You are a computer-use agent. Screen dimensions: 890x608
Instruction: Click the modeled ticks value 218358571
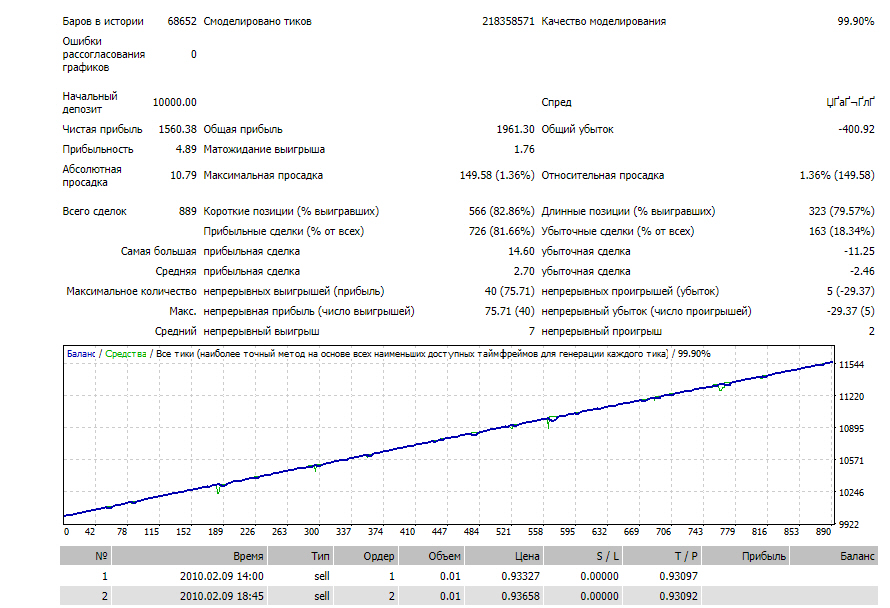508,22
